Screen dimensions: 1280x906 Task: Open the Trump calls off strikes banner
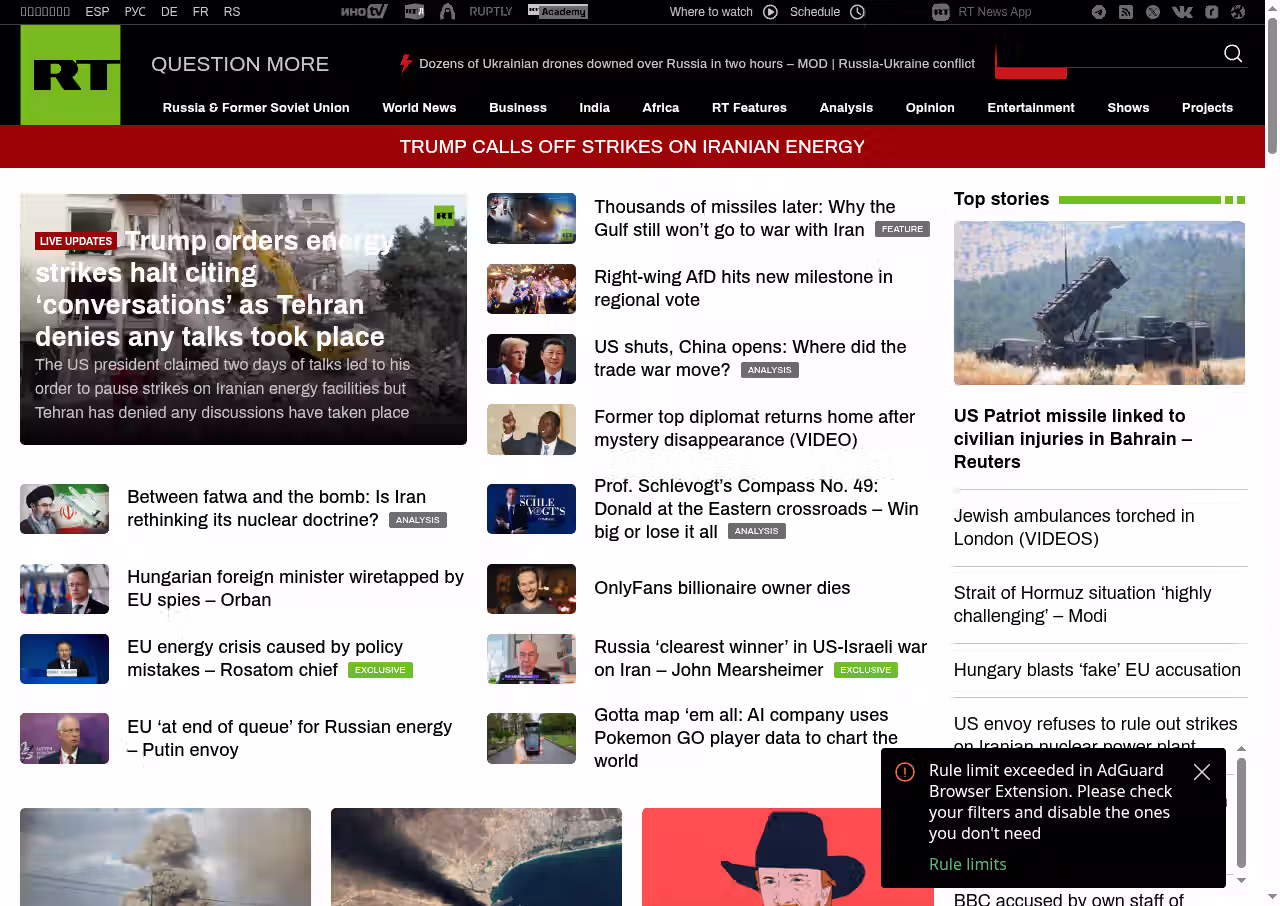pos(632,147)
